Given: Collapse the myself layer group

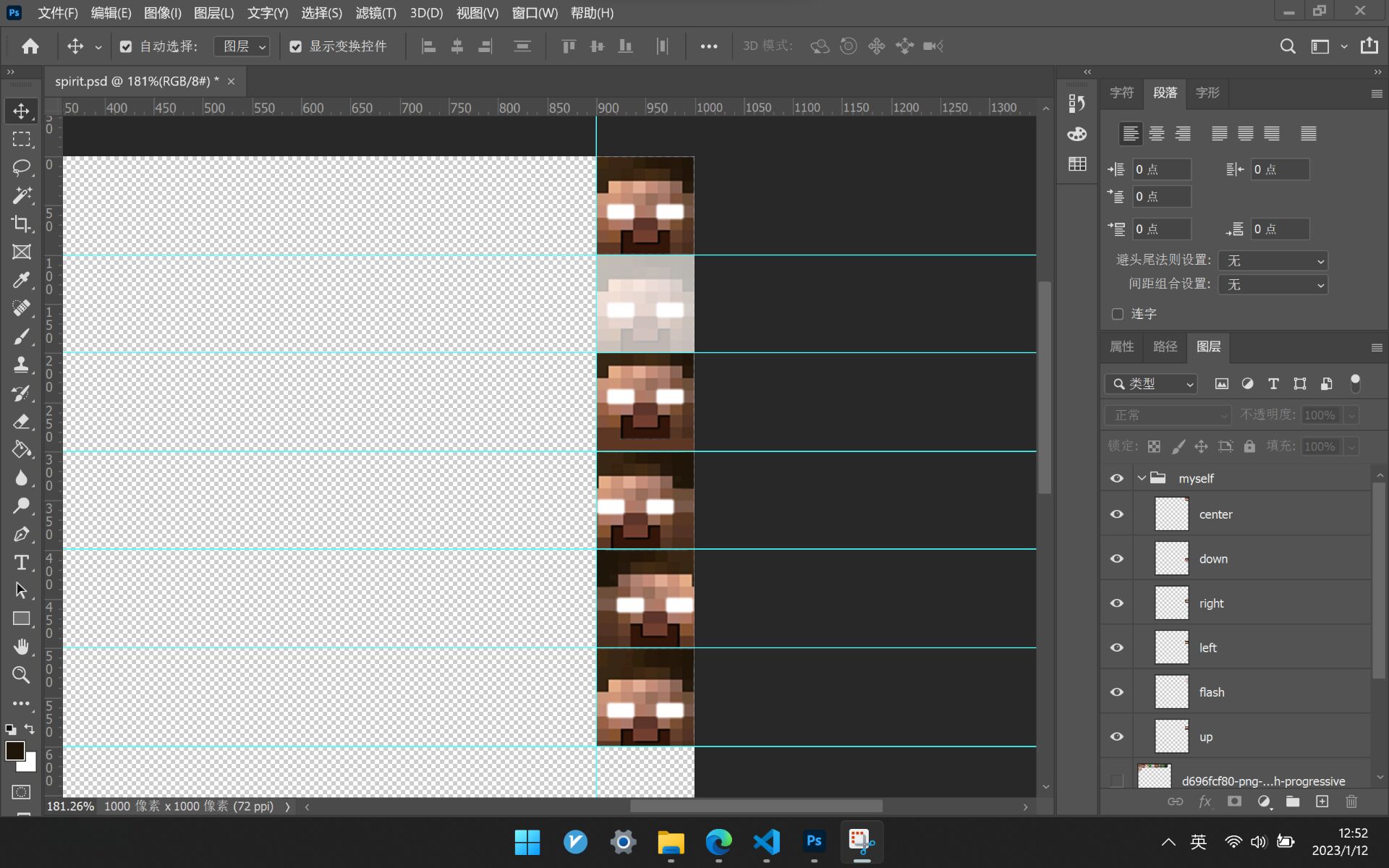Looking at the screenshot, I should tap(1142, 478).
